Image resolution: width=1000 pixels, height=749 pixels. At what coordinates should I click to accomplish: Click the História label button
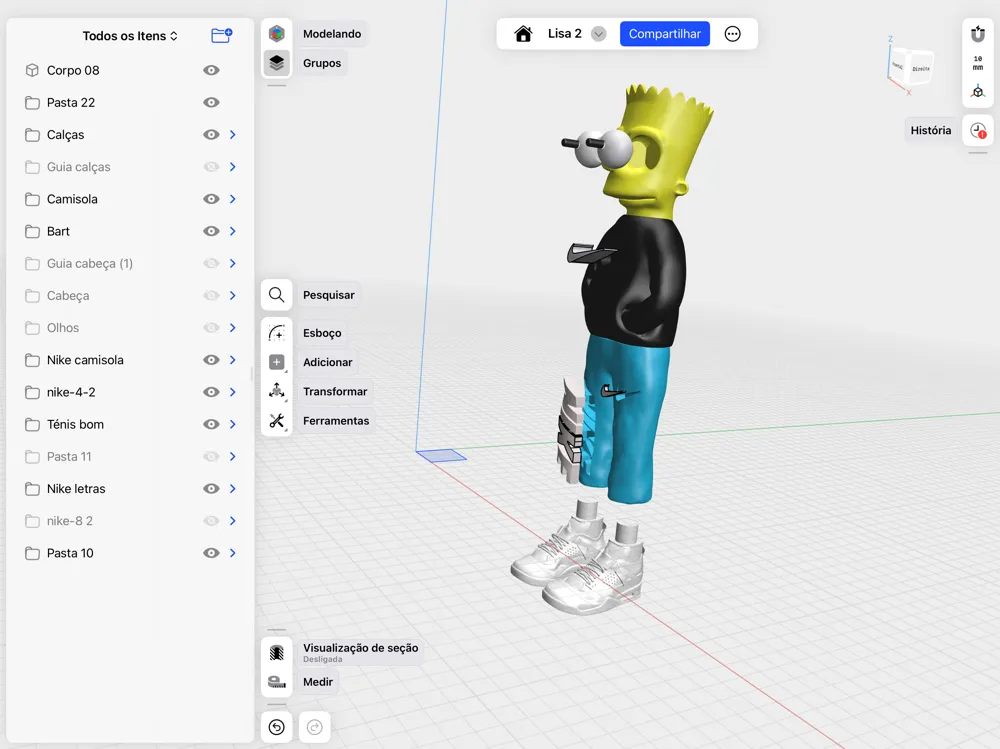pos(930,130)
